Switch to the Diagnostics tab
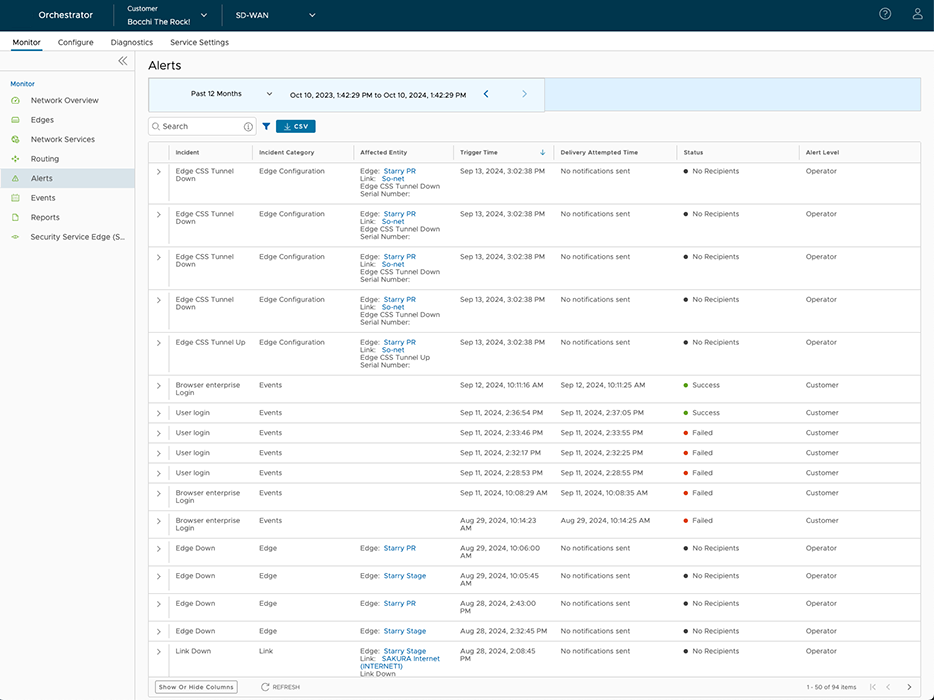 click(132, 42)
